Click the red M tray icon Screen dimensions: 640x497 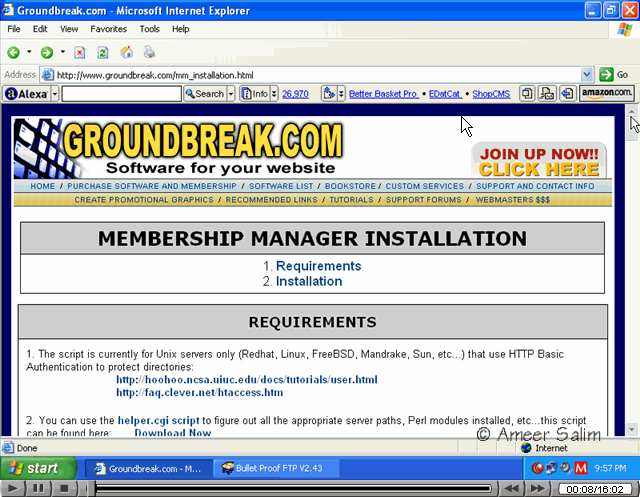581,468
